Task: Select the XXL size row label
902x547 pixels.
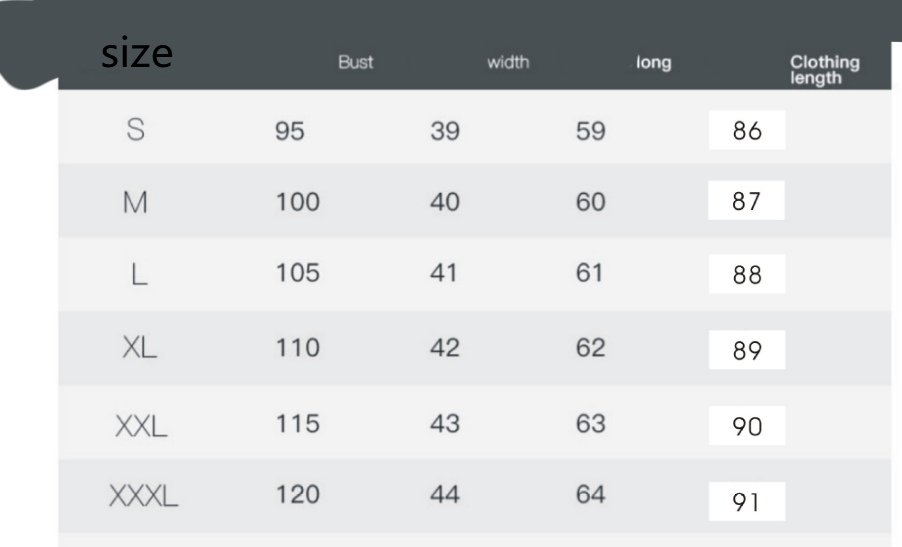Action: point(140,425)
